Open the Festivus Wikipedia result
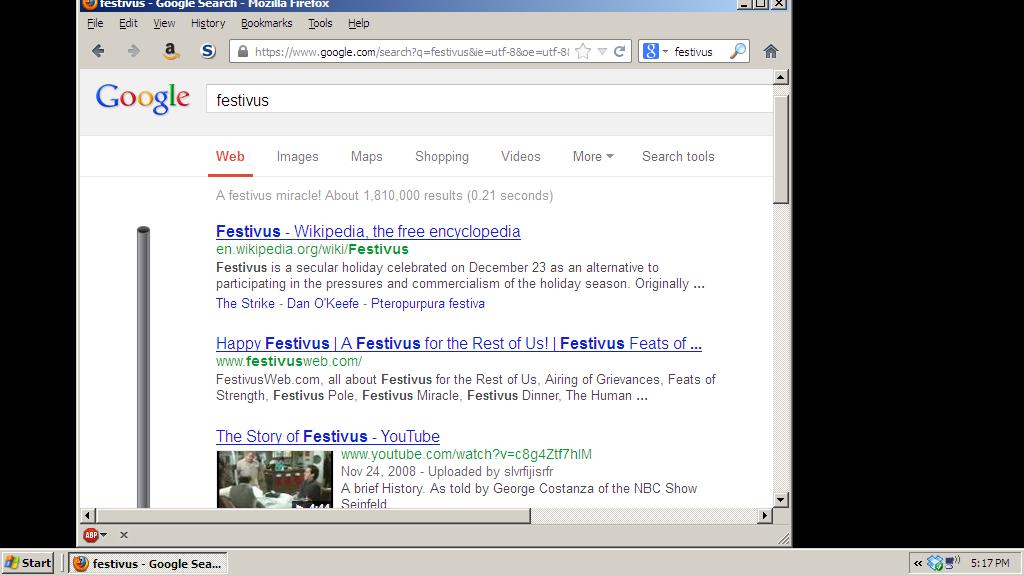The image size is (1024, 576). [x=368, y=231]
